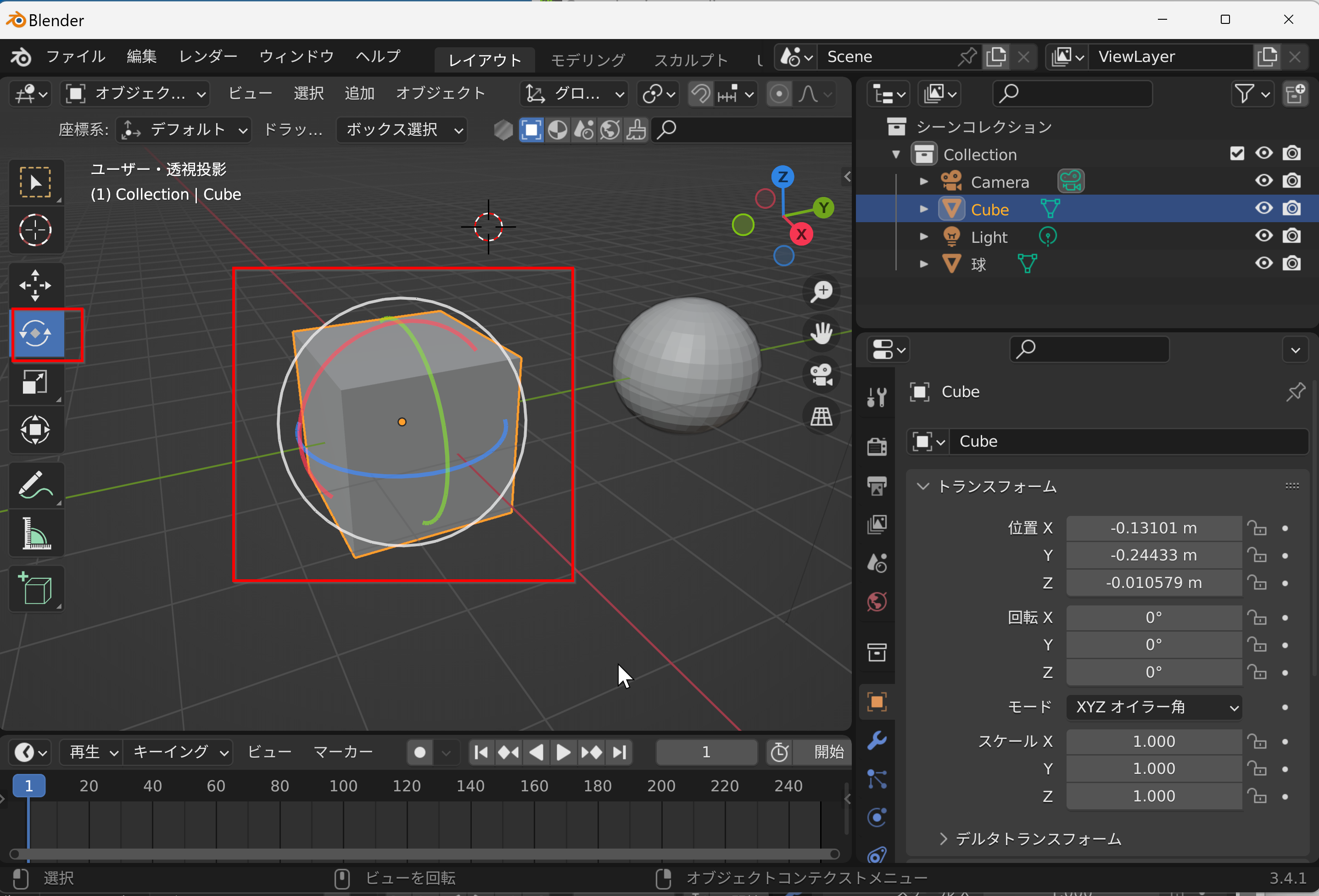
Task: Uncheck Collection exclude checkbox
Action: tap(1237, 153)
